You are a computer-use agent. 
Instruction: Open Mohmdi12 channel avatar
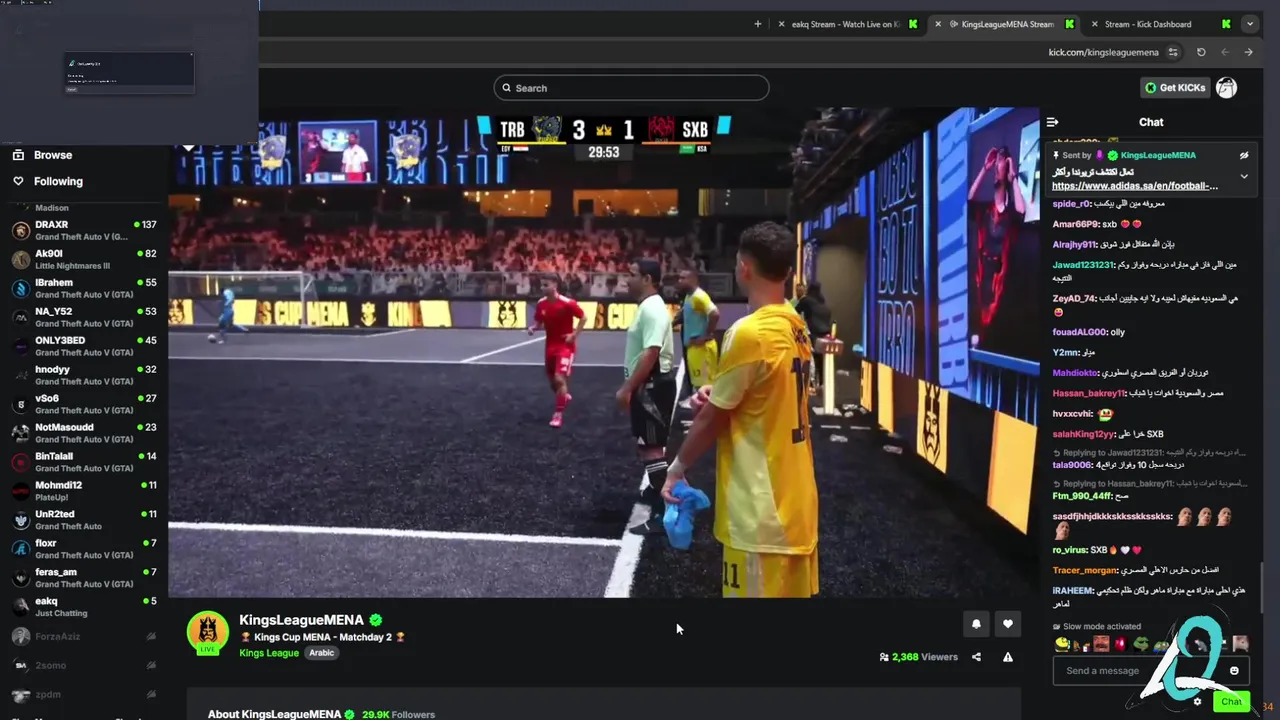pyautogui.click(x=20, y=492)
